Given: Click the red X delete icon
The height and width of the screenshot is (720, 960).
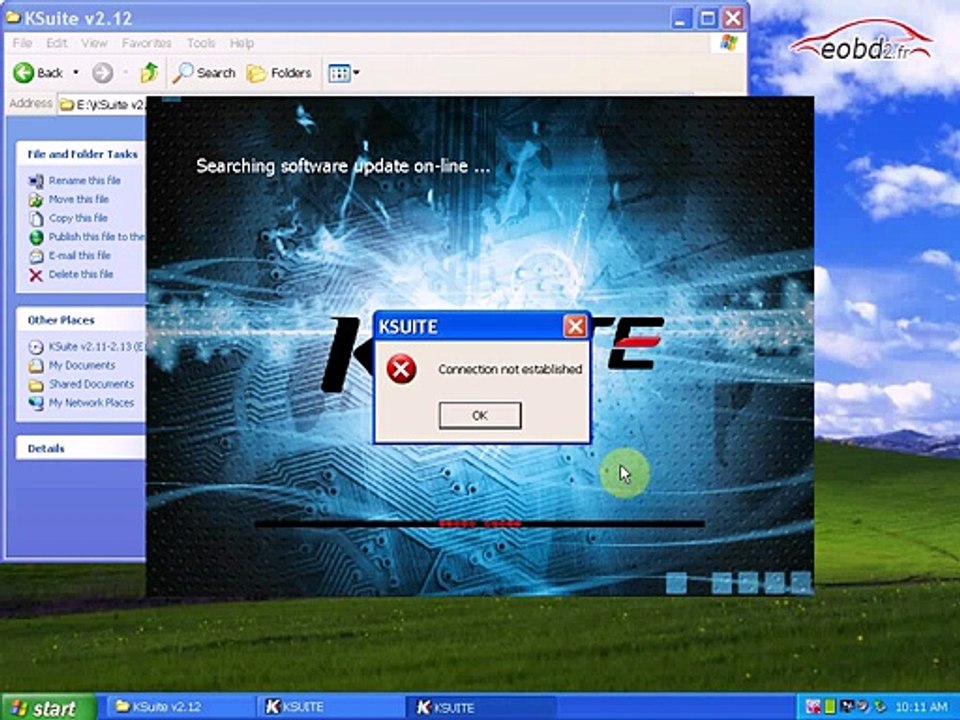Looking at the screenshot, I should [x=36, y=275].
